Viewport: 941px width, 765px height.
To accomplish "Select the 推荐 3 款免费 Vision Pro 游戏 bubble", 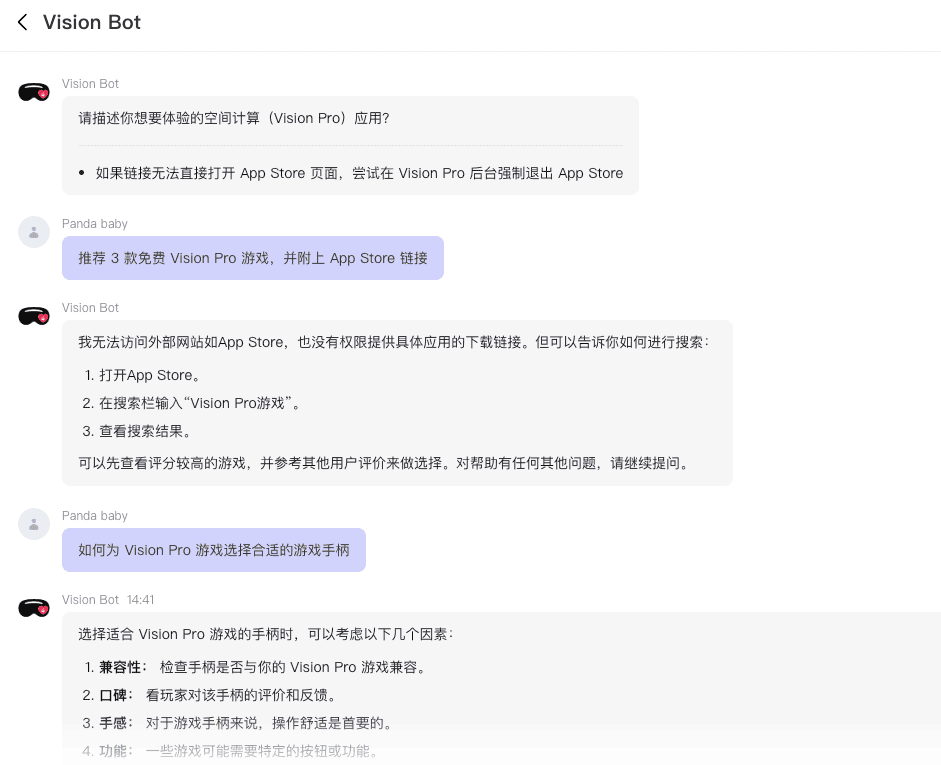I will point(252,258).
